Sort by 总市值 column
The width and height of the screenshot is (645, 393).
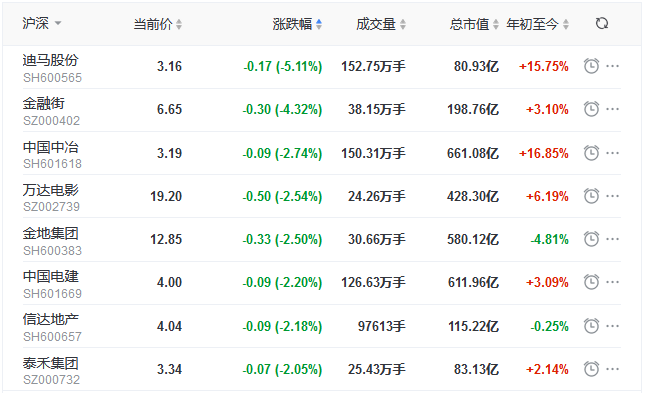474,24
